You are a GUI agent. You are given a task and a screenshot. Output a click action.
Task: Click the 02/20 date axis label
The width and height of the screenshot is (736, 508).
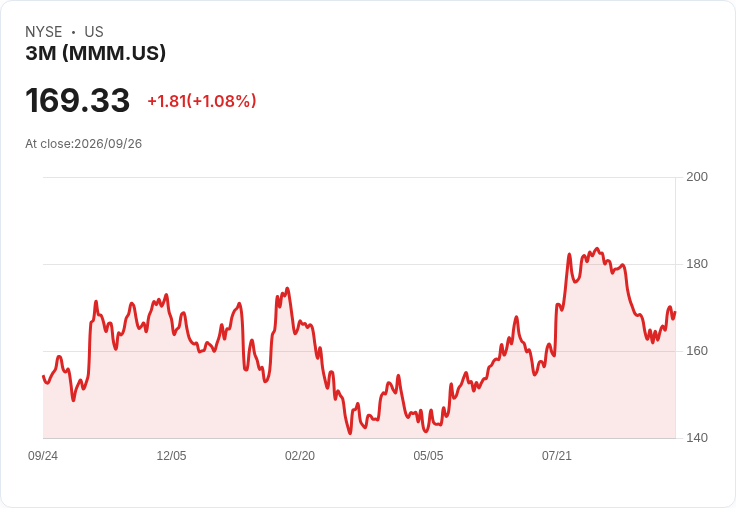(x=300, y=455)
